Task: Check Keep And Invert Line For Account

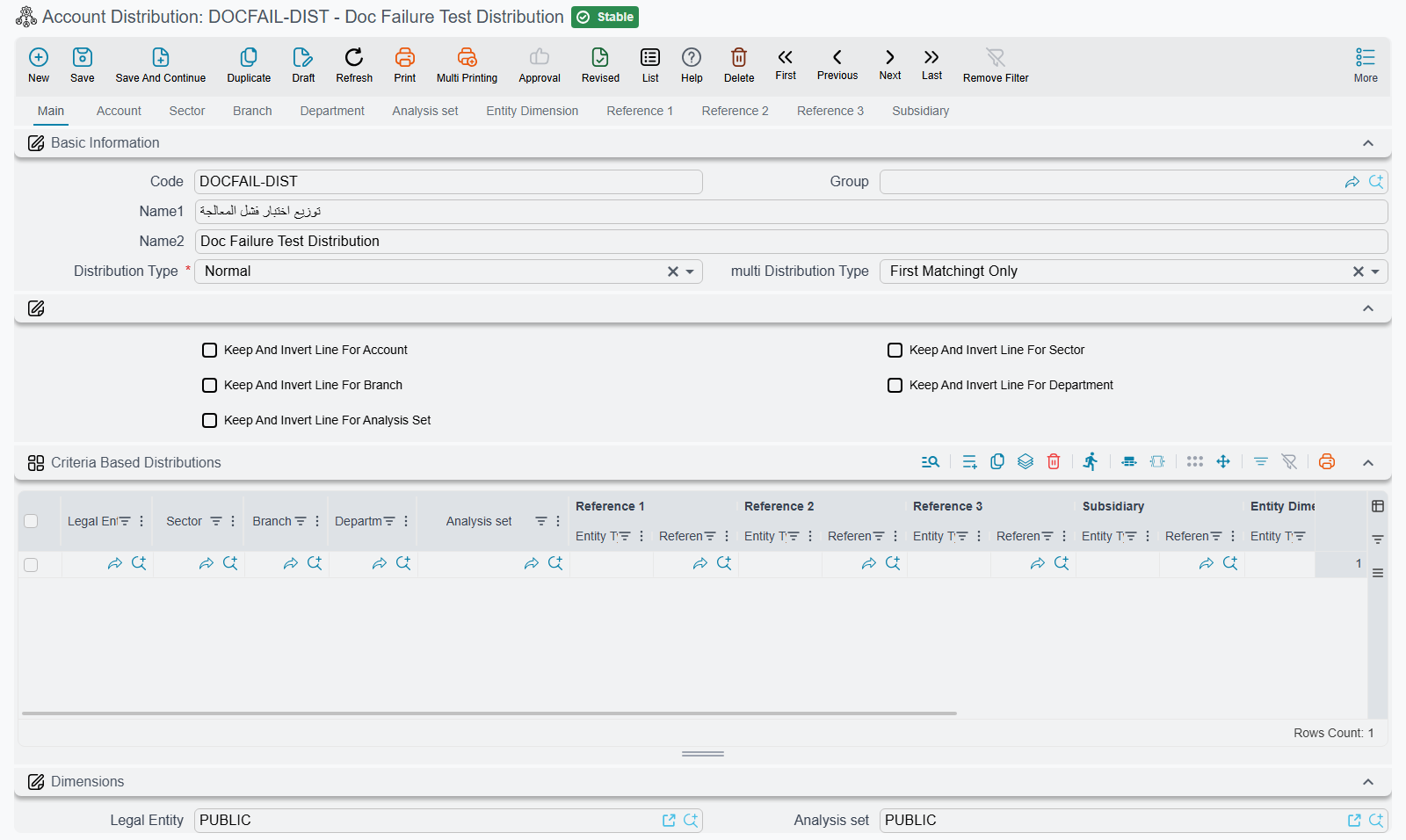Action: (209, 350)
